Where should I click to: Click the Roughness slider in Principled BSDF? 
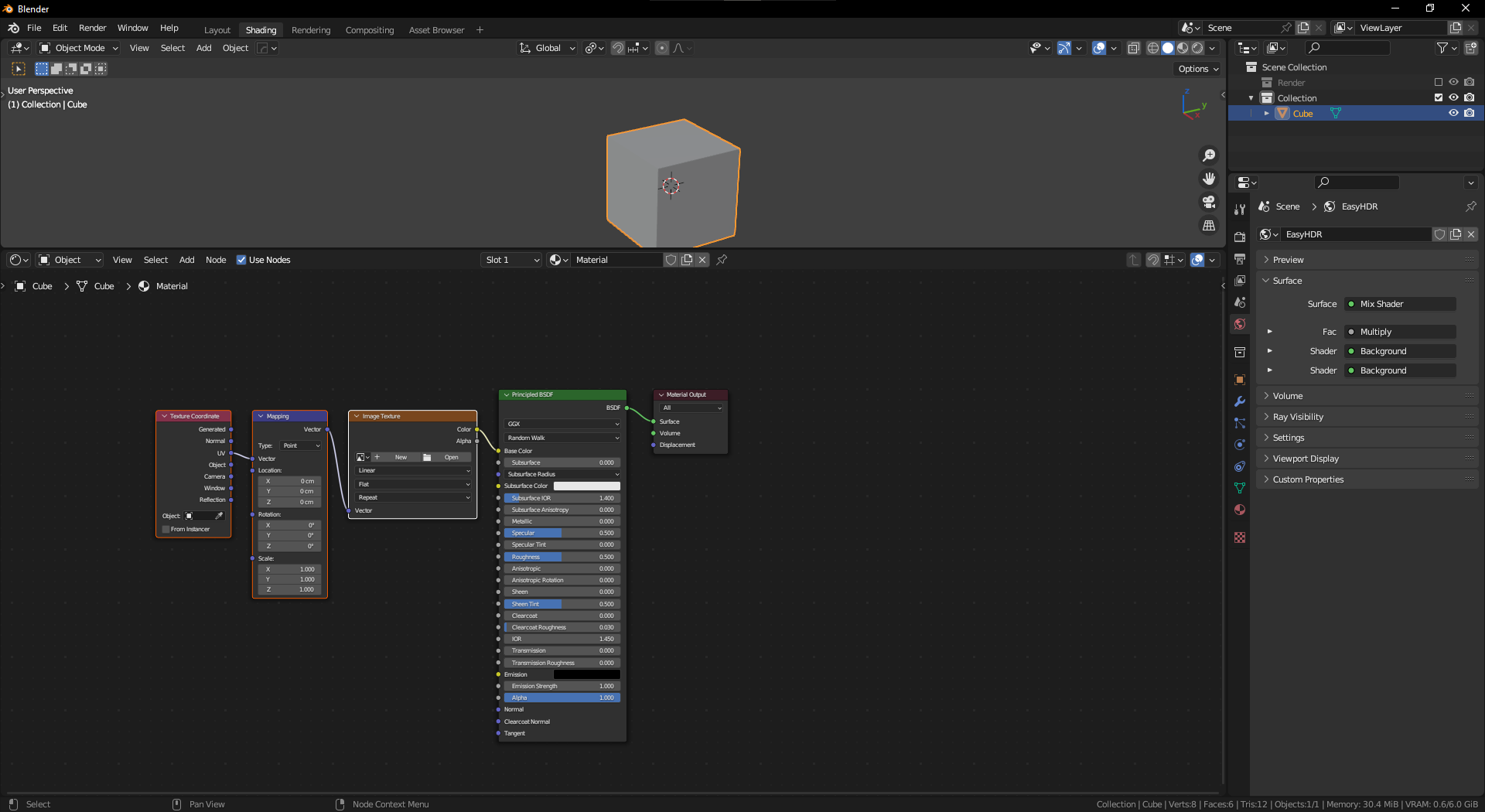[x=562, y=557]
